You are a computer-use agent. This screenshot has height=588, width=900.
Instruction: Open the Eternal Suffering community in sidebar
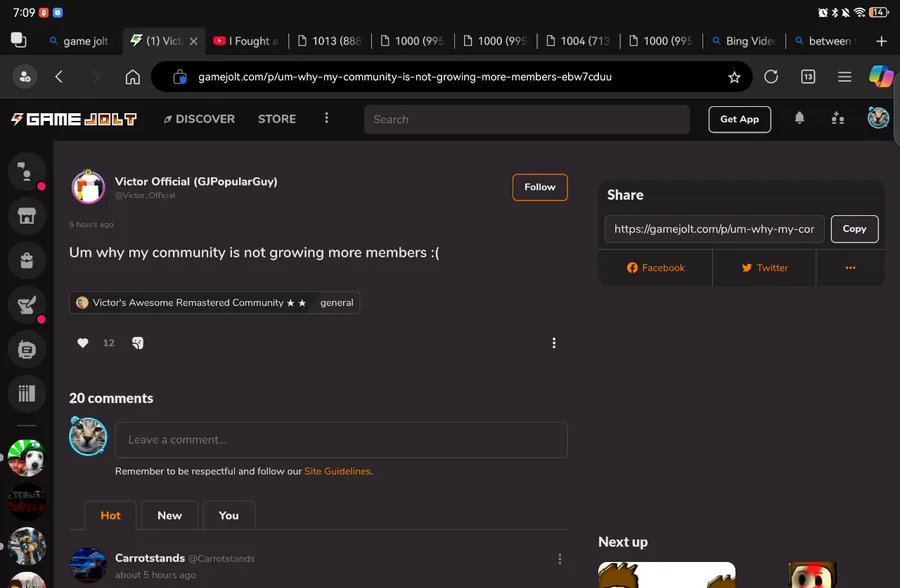[26, 502]
